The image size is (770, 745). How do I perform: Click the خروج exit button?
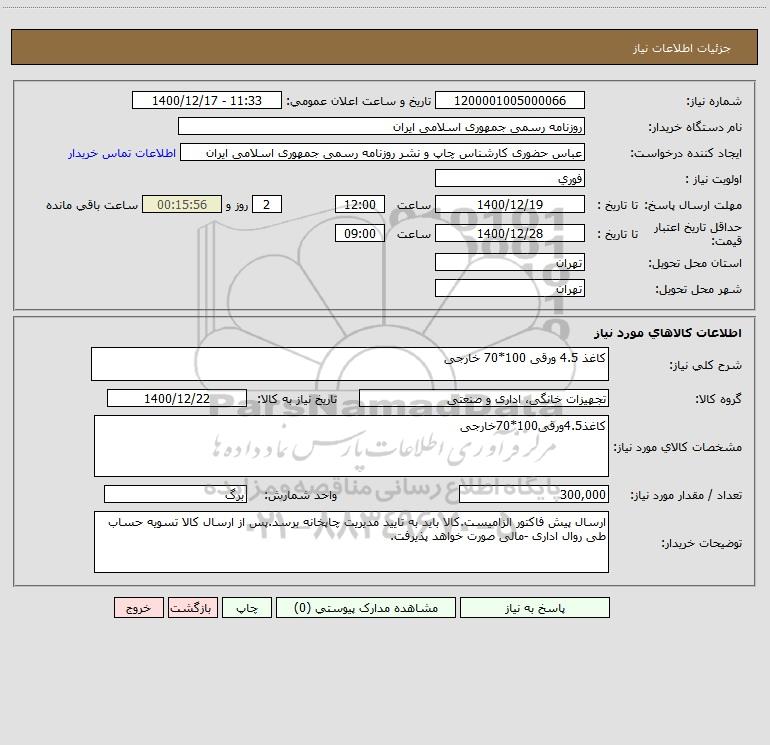pyautogui.click(x=138, y=607)
